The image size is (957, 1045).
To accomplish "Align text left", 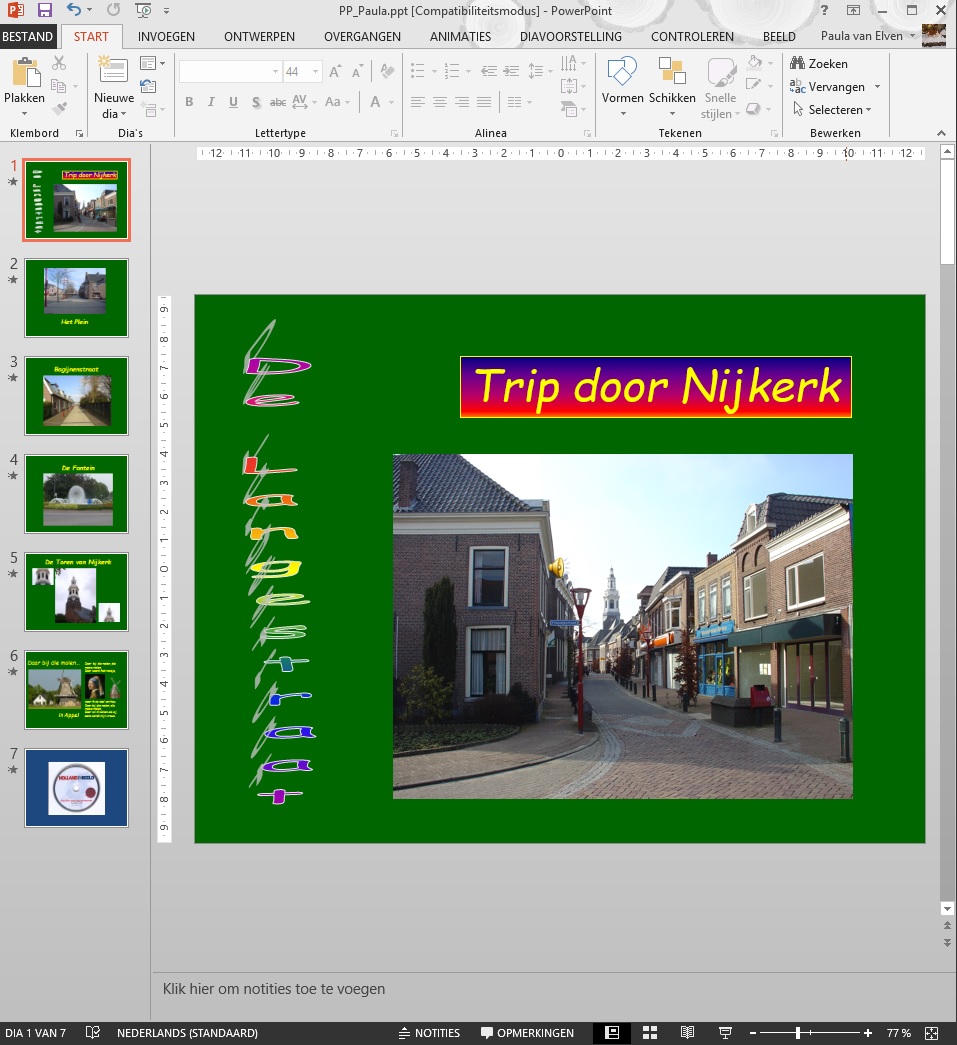I will [418, 102].
